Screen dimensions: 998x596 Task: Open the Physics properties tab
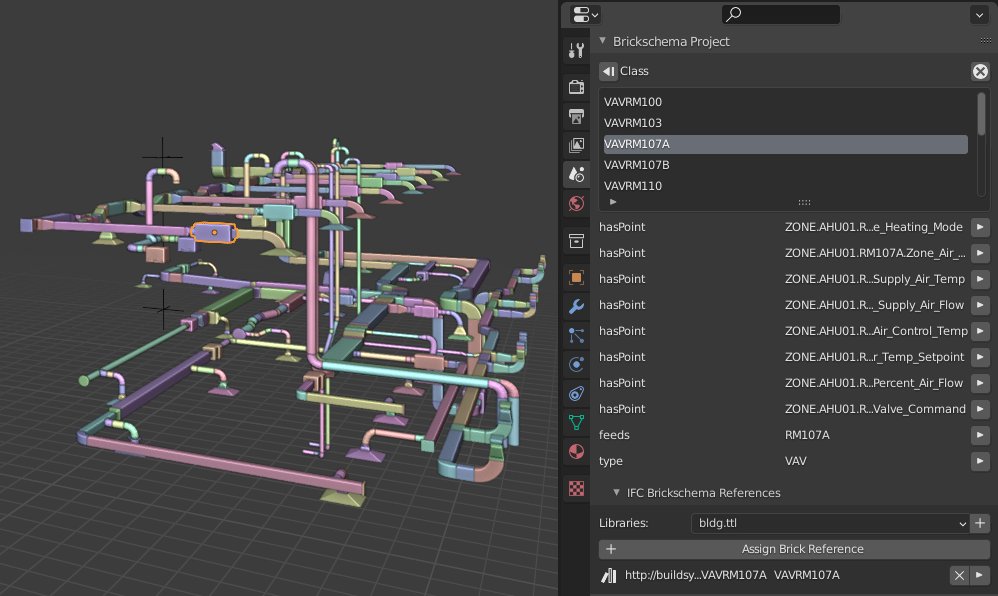[576, 364]
